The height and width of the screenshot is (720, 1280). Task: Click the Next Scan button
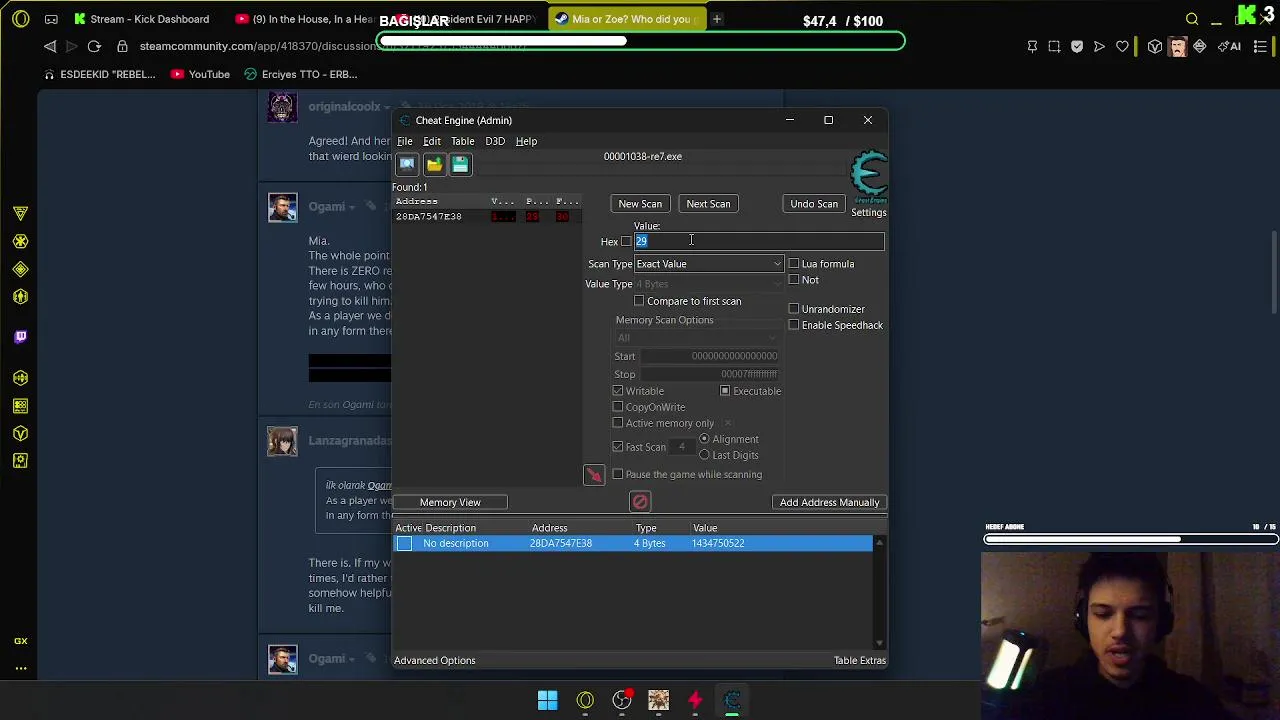708,204
